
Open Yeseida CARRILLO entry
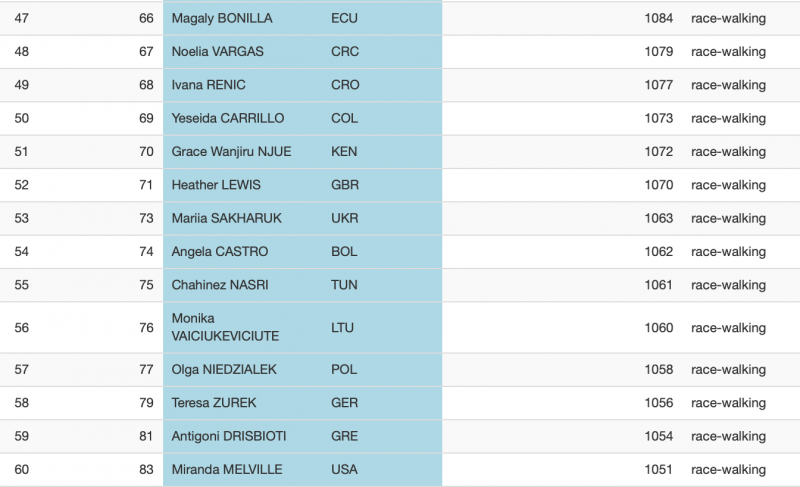[228, 118]
